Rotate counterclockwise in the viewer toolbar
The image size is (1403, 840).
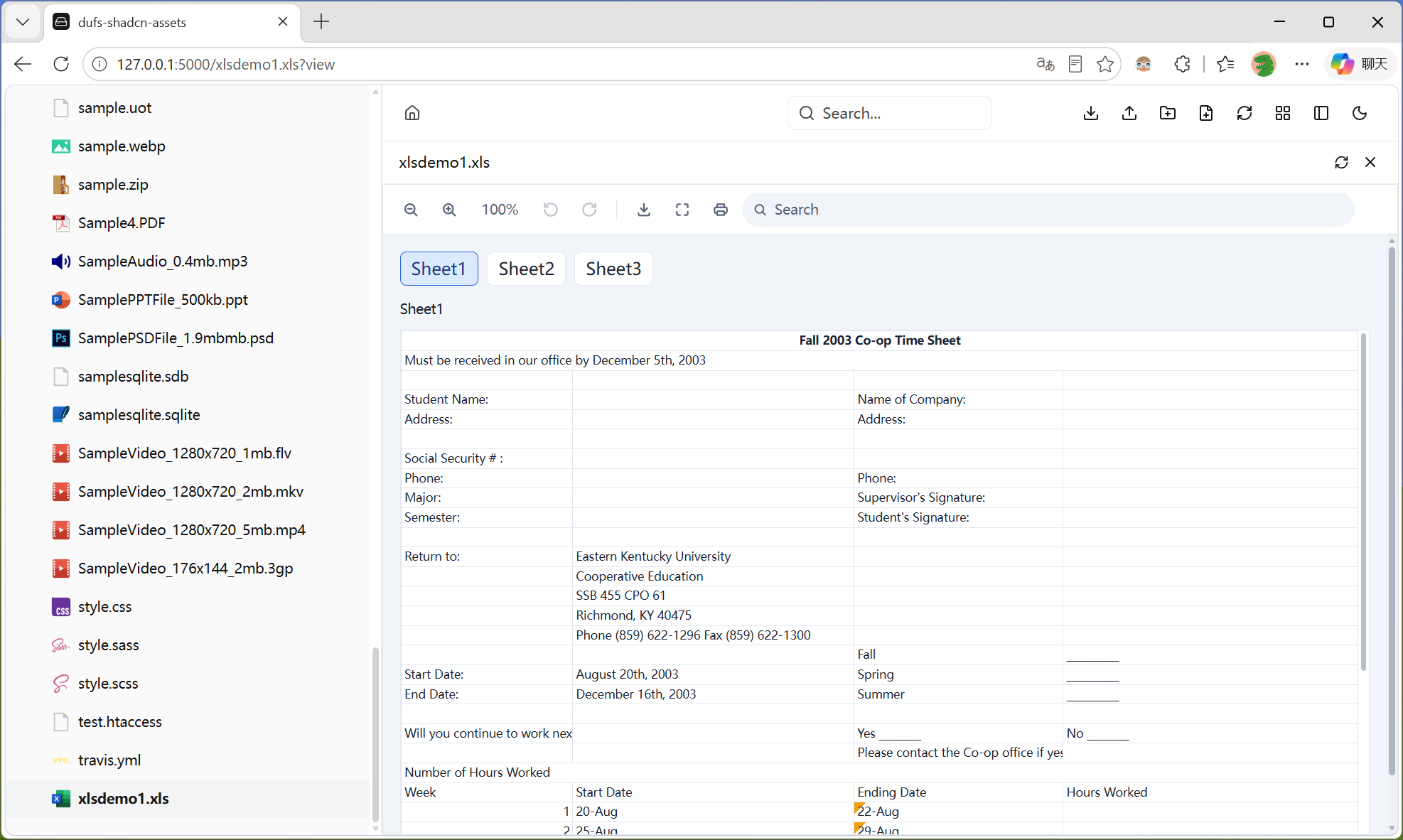tap(551, 210)
